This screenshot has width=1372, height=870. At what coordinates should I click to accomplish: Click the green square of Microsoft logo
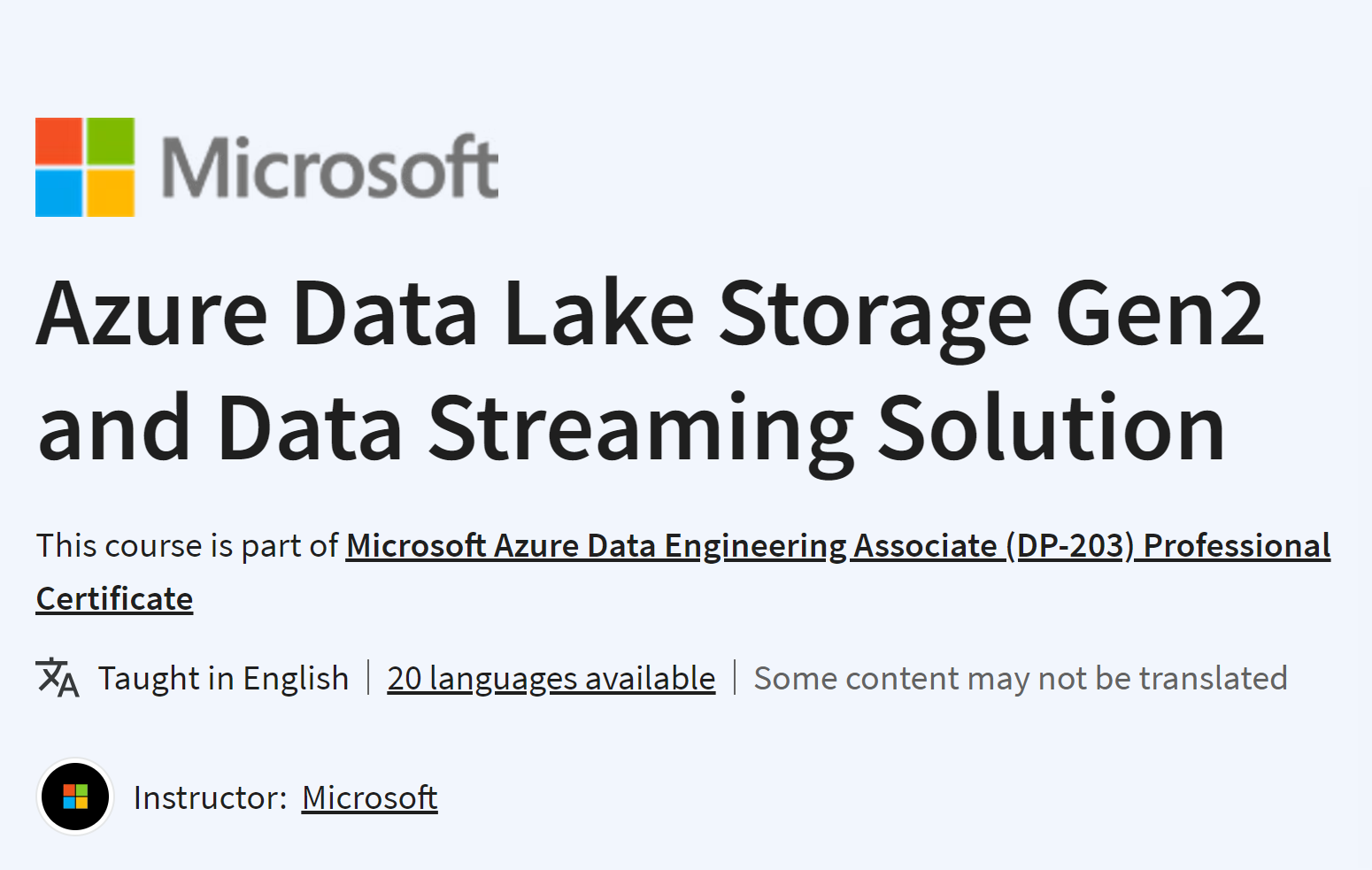coord(111,142)
